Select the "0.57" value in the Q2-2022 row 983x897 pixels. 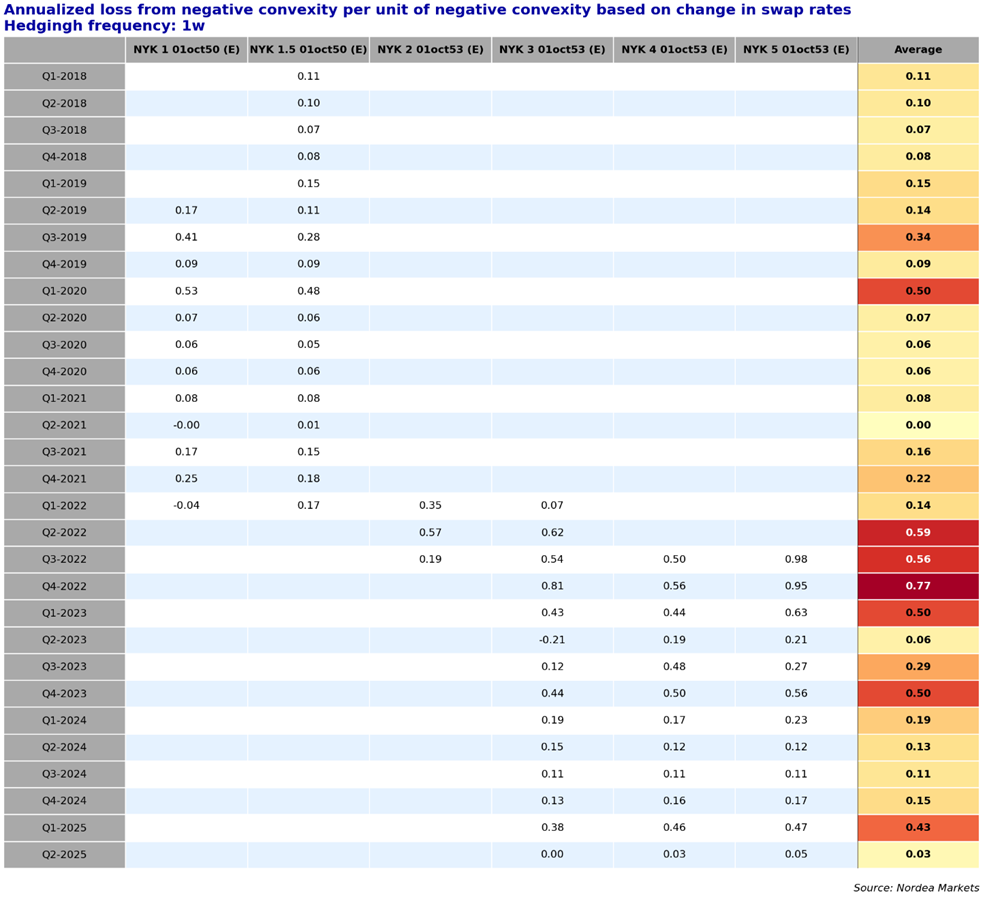click(430, 532)
